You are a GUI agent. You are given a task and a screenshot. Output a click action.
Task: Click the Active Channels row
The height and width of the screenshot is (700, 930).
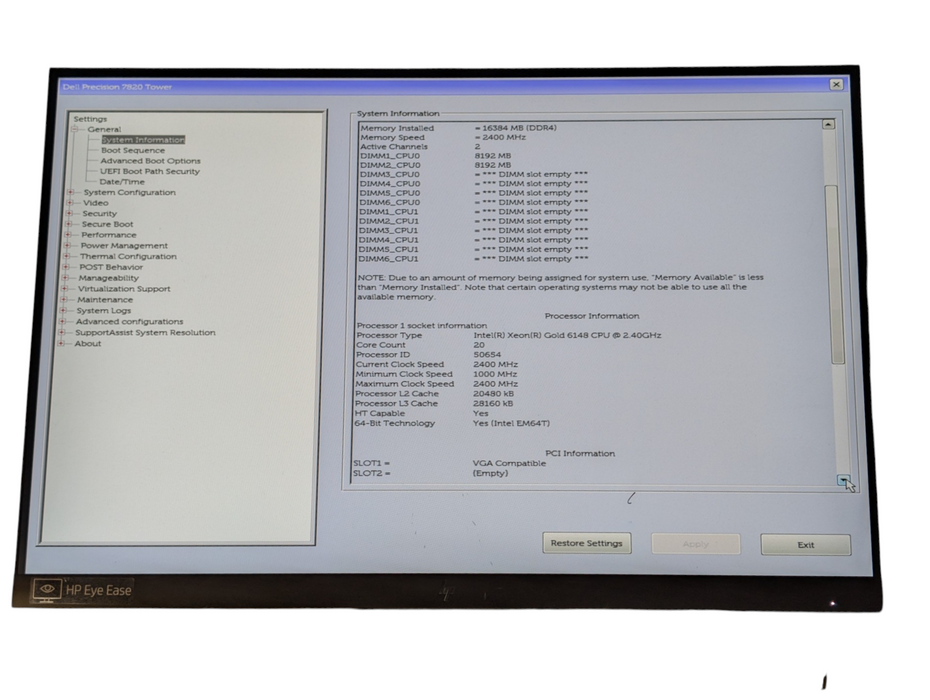point(421,147)
